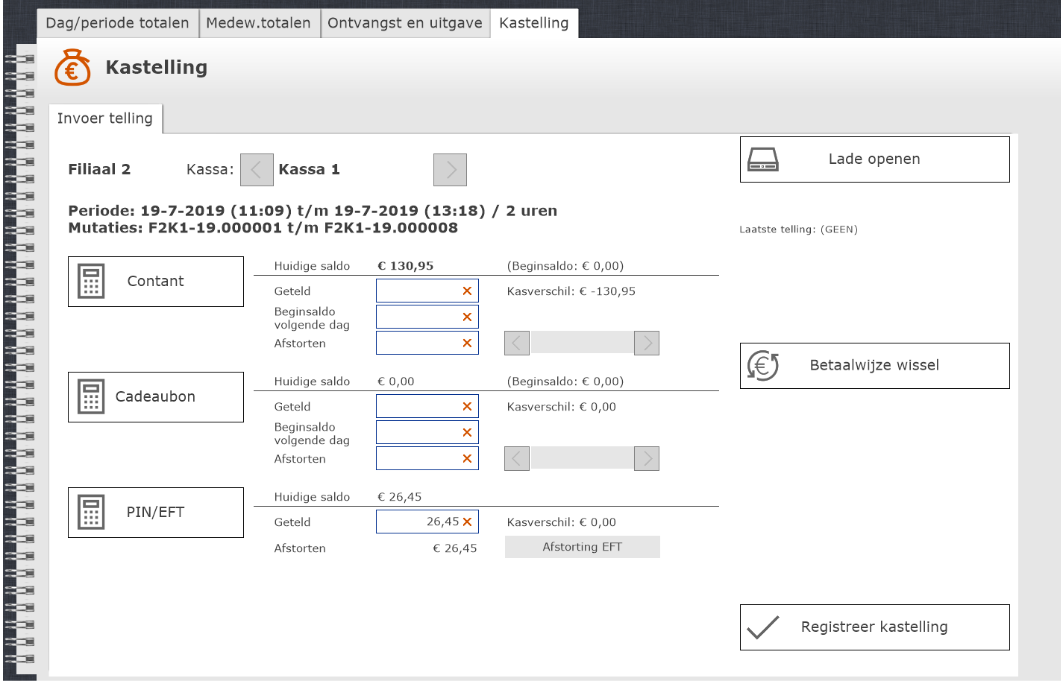Click the calculator icon next to PIN/EFT

(91, 513)
